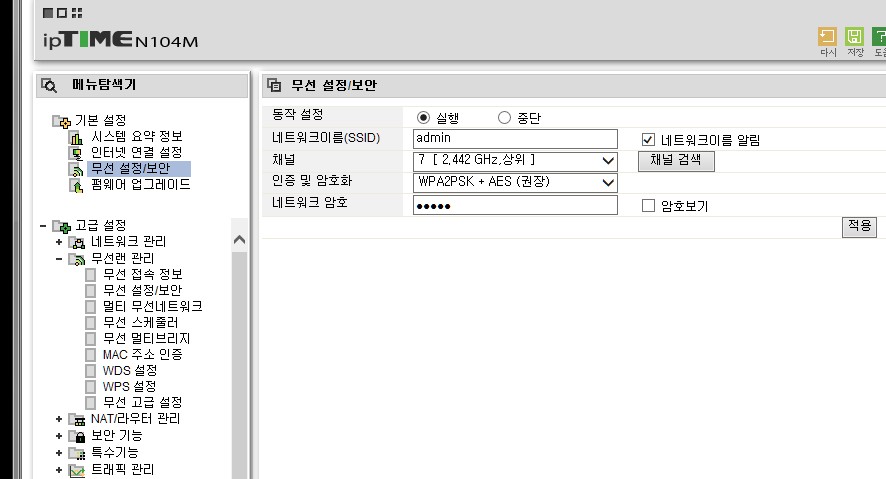Expand the 특수기능 tree node

pyautogui.click(x=59, y=453)
